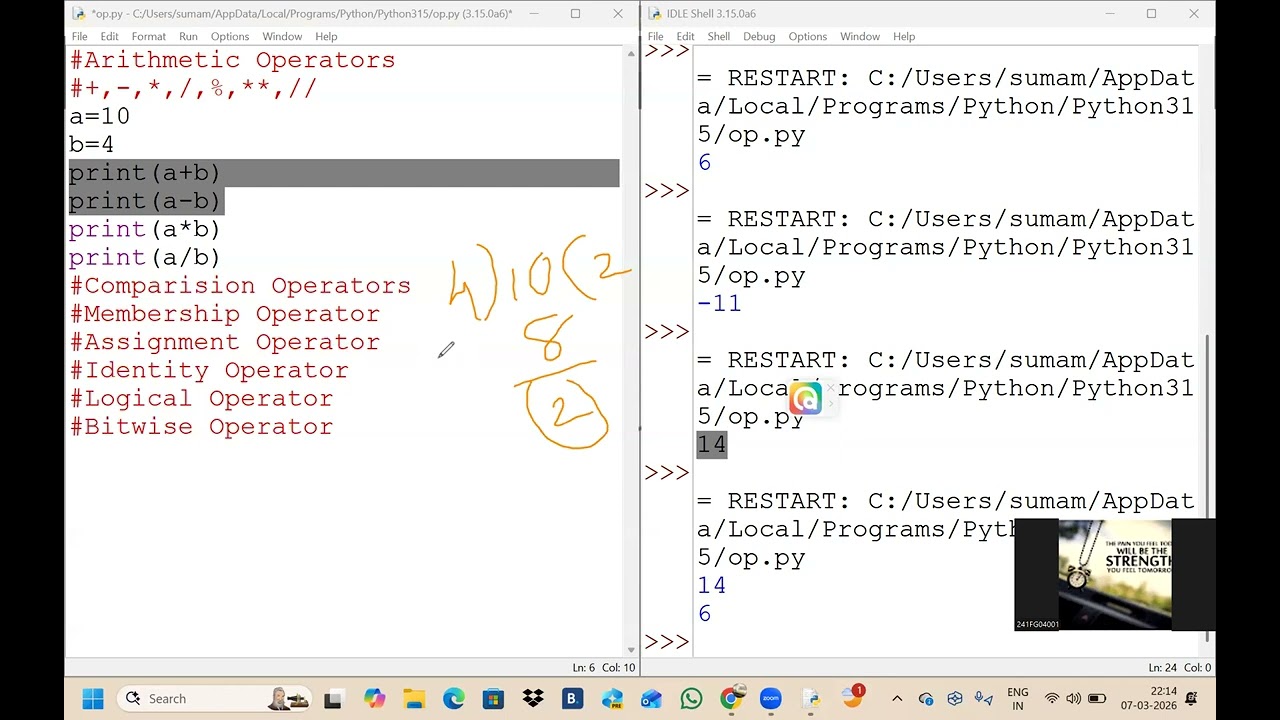Click the floating screen recorder icon in the shell
The image size is (1280, 720).
pyautogui.click(x=805, y=399)
